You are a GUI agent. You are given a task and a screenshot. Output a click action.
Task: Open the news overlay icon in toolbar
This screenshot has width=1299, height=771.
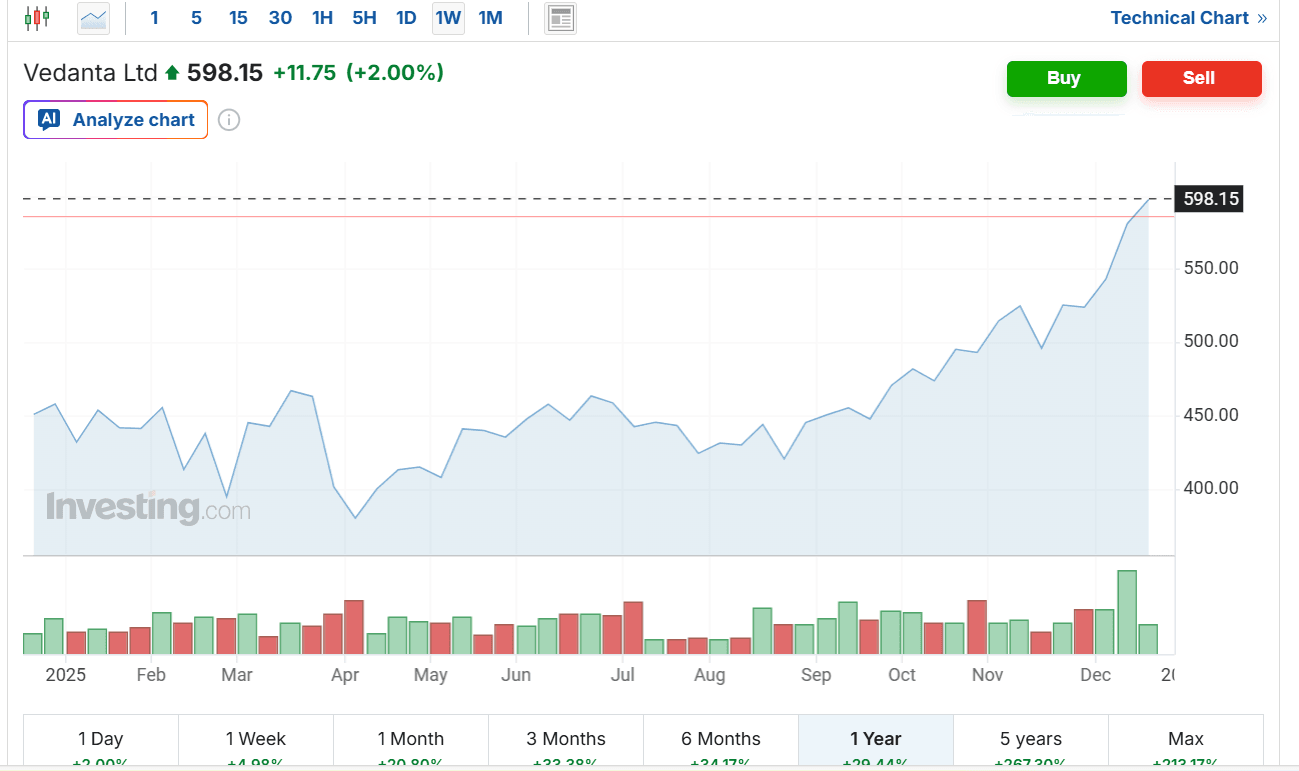(x=561, y=18)
